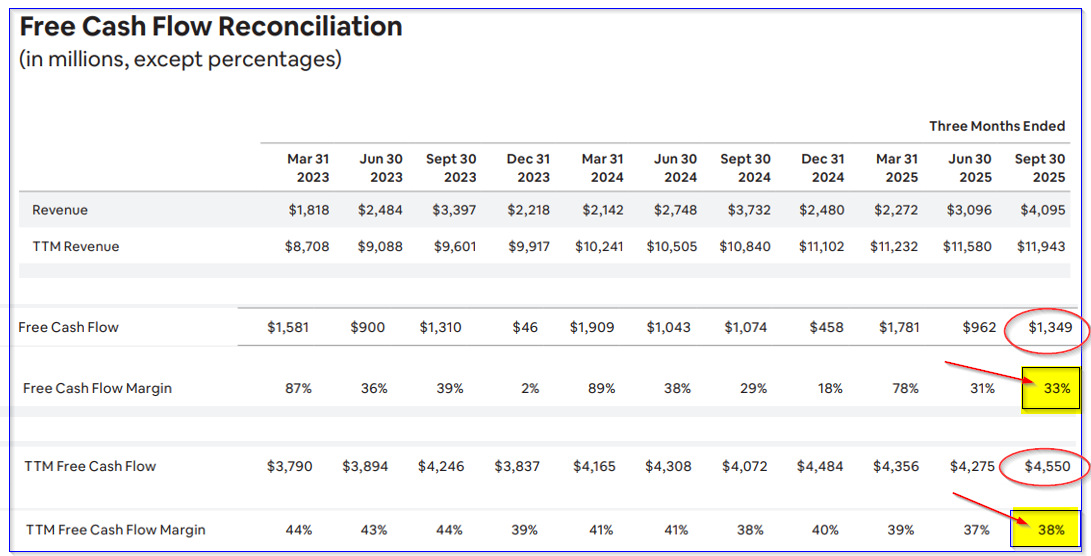Click the $4,095 revenue value
The height and width of the screenshot is (556, 1091).
point(1044,210)
